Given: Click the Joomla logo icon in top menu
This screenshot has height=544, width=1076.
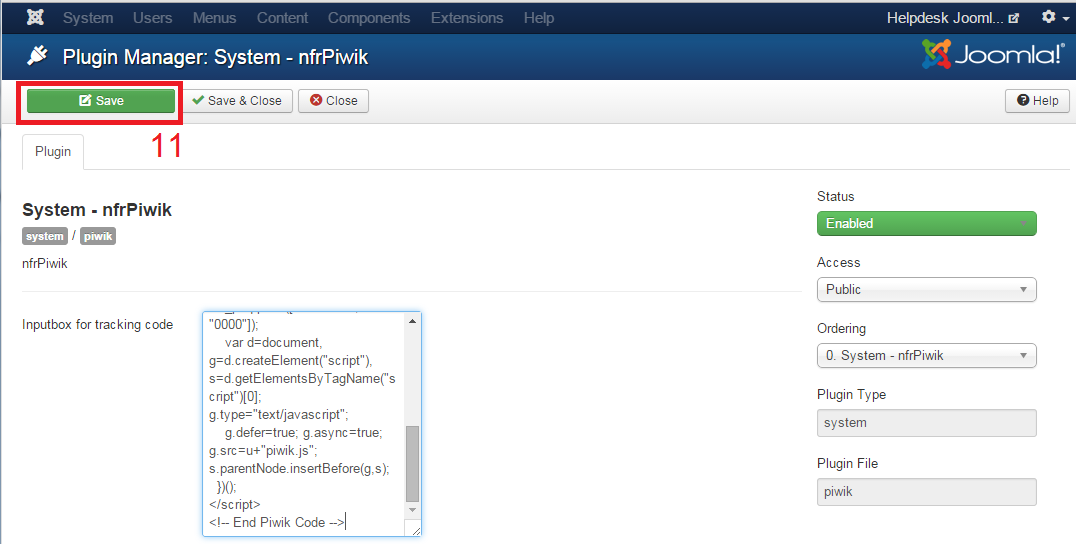Looking at the screenshot, I should [35, 17].
